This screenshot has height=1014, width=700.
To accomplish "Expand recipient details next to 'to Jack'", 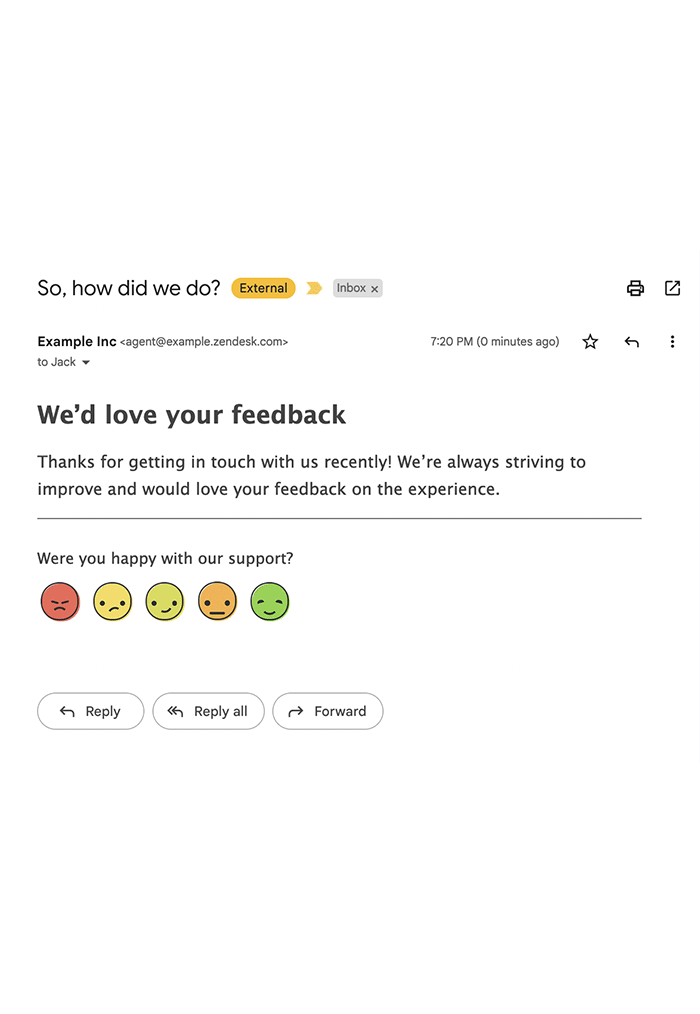I will coord(86,363).
